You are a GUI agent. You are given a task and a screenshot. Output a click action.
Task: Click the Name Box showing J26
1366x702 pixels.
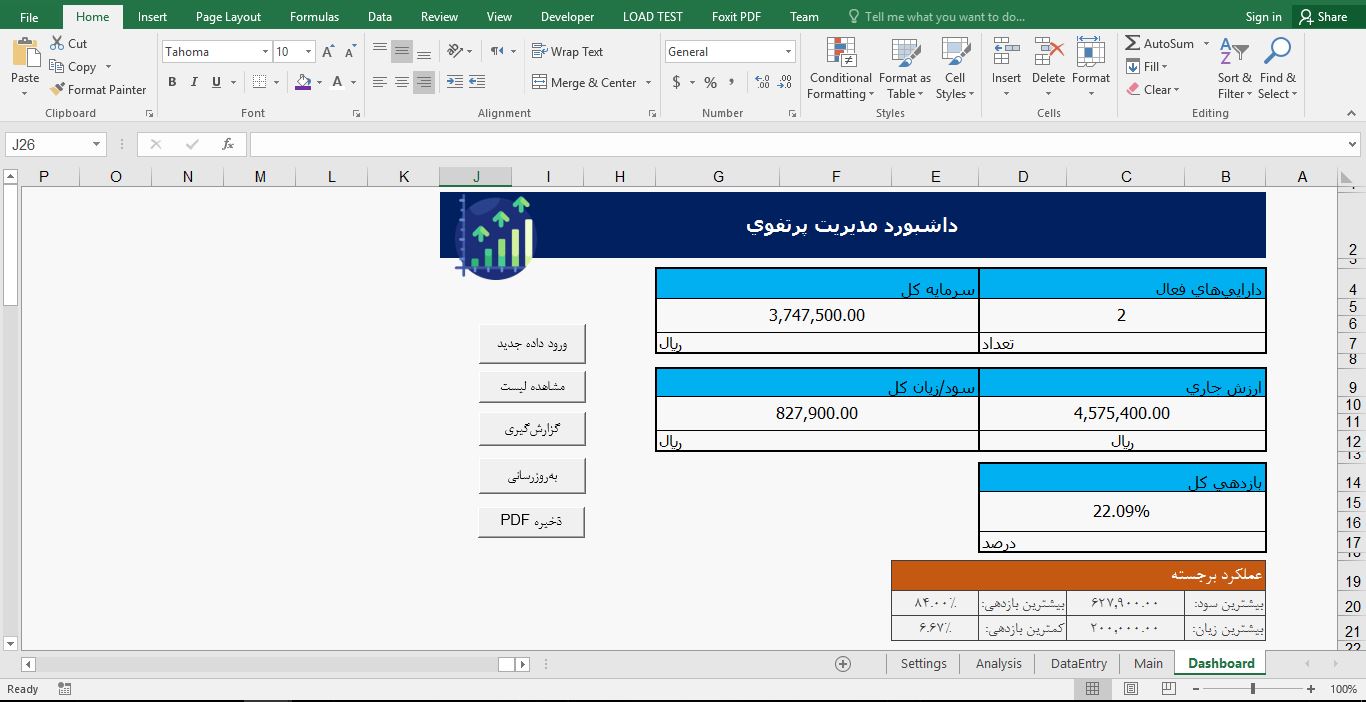click(x=48, y=143)
